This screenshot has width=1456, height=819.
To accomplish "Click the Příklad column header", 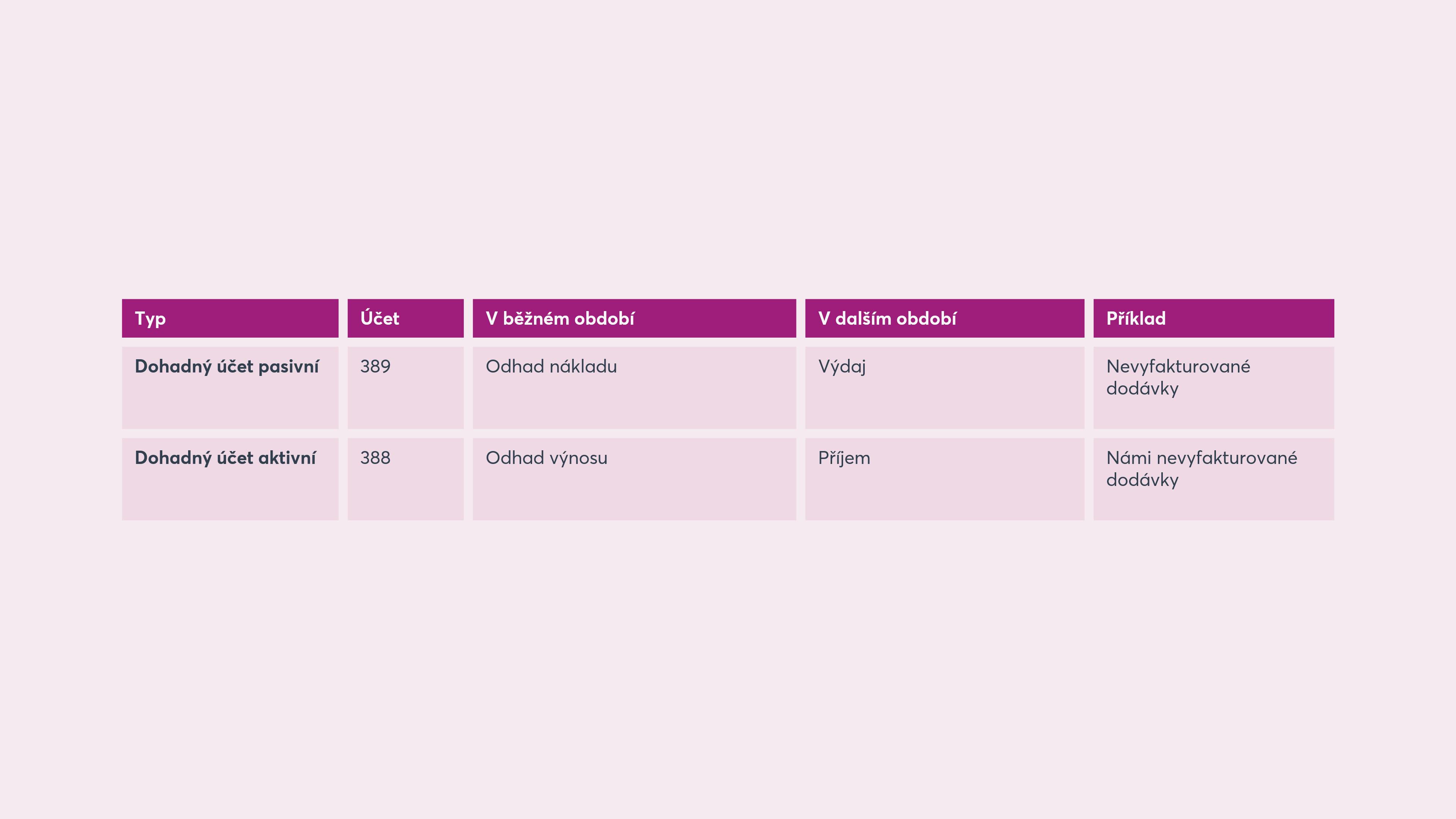I will tap(1214, 318).
